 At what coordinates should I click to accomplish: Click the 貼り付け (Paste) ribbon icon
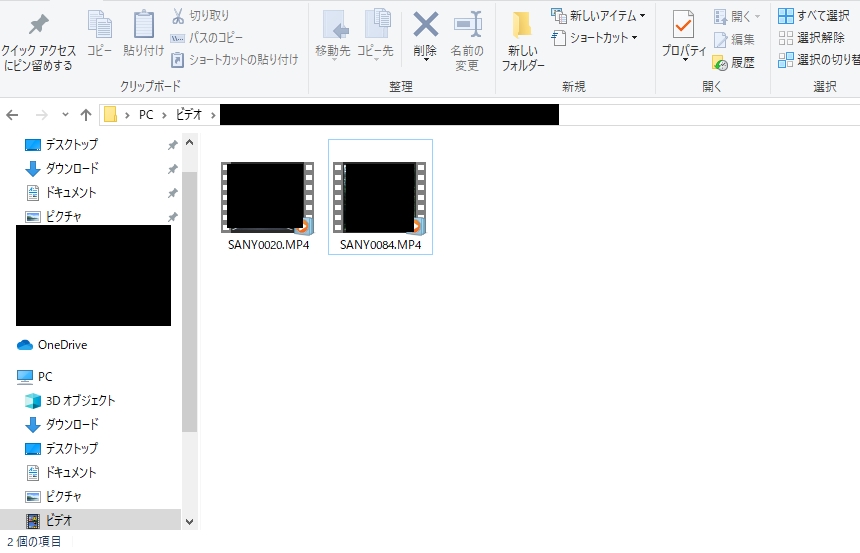click(143, 33)
